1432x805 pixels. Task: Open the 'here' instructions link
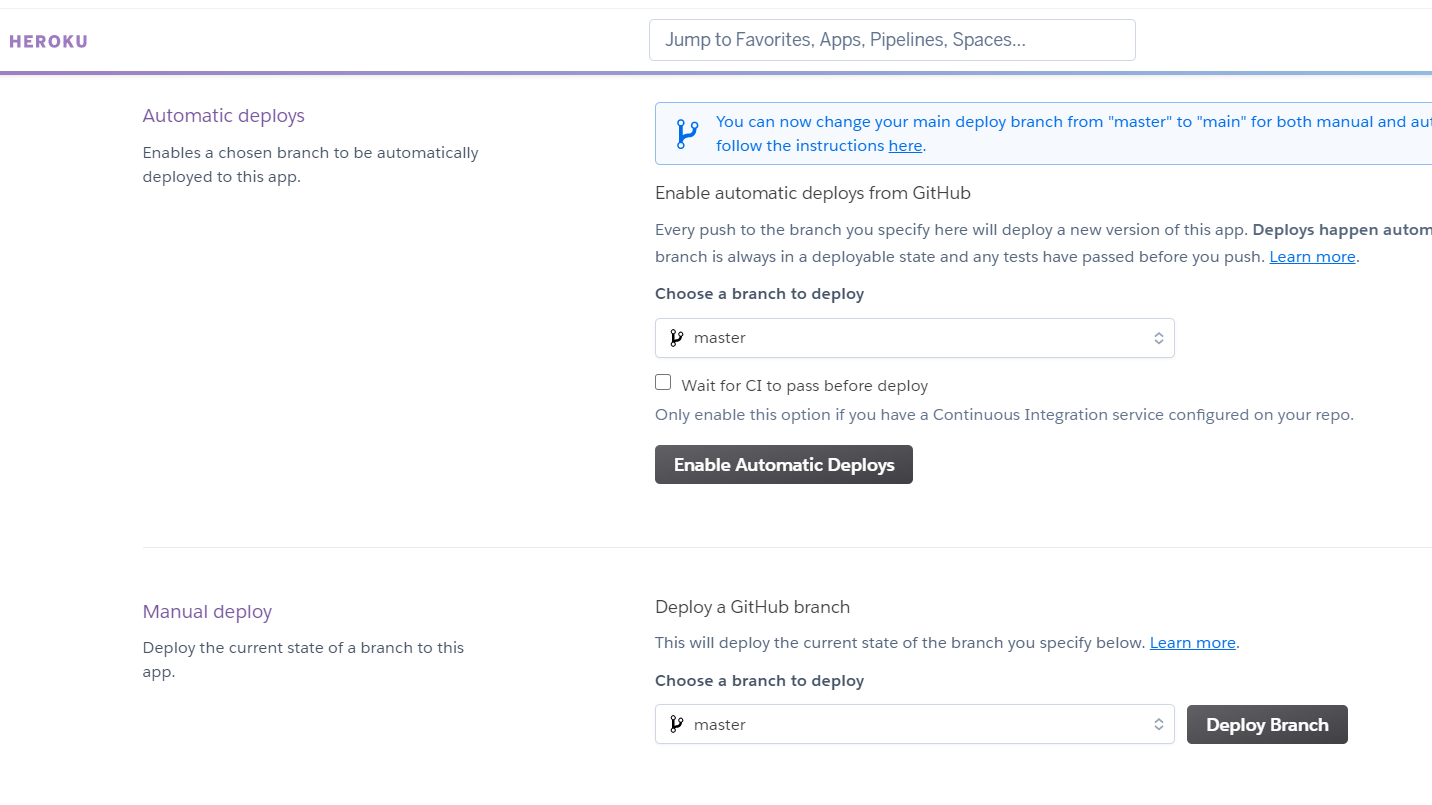905,146
